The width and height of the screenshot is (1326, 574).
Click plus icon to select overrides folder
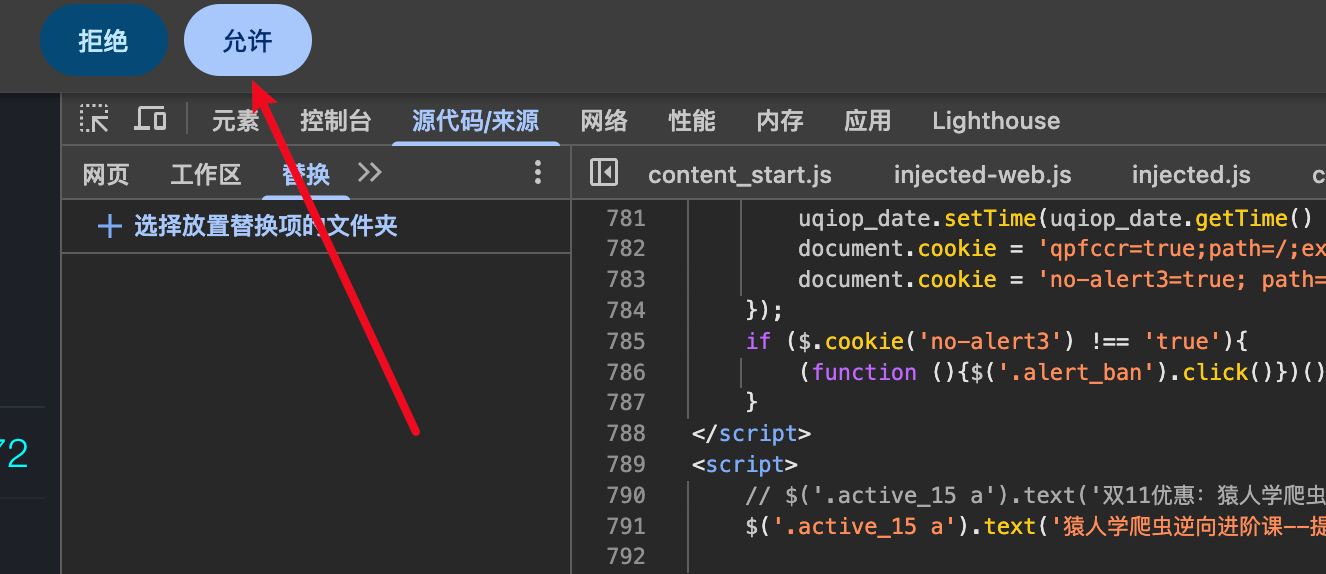[109, 227]
